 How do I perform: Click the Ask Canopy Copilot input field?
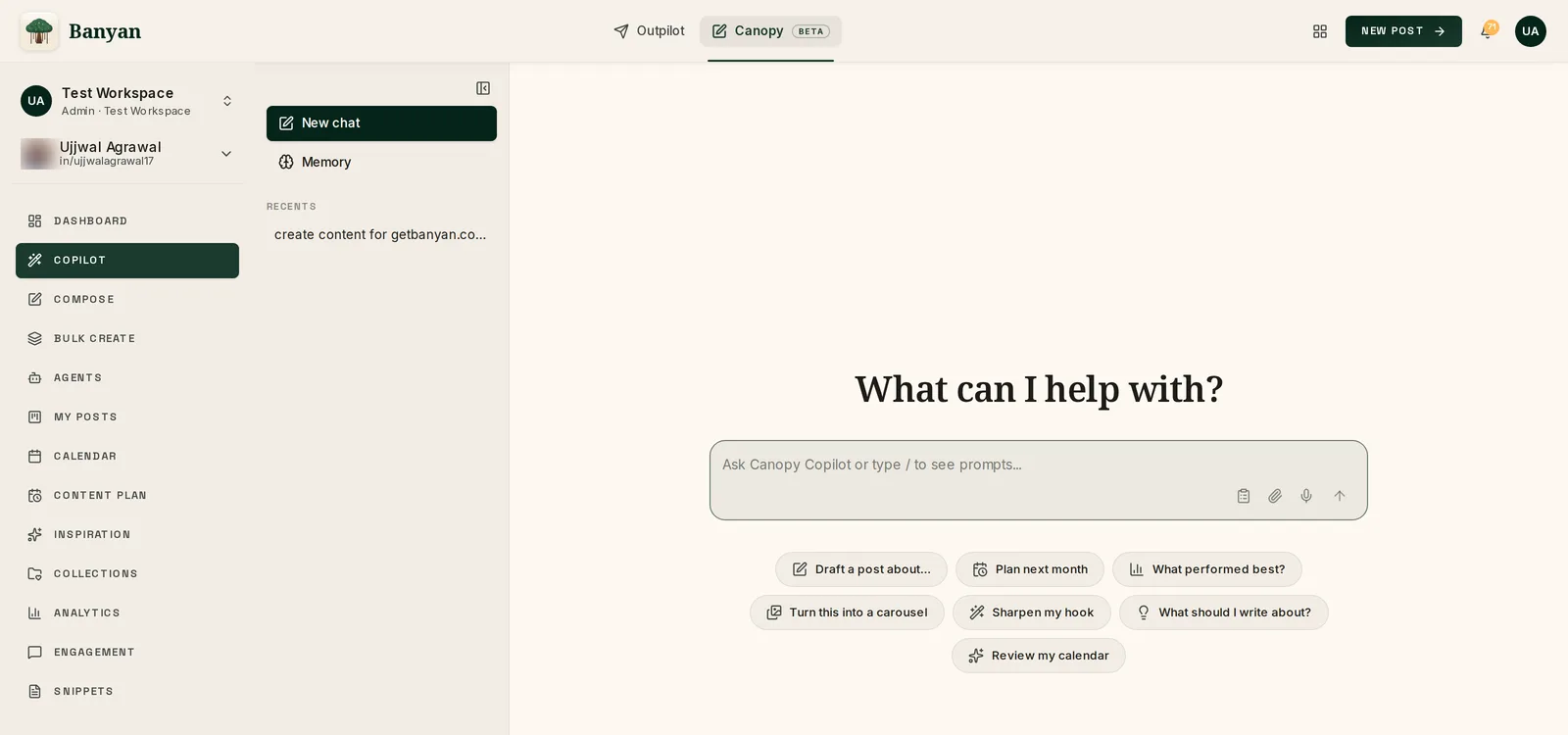[1039, 480]
